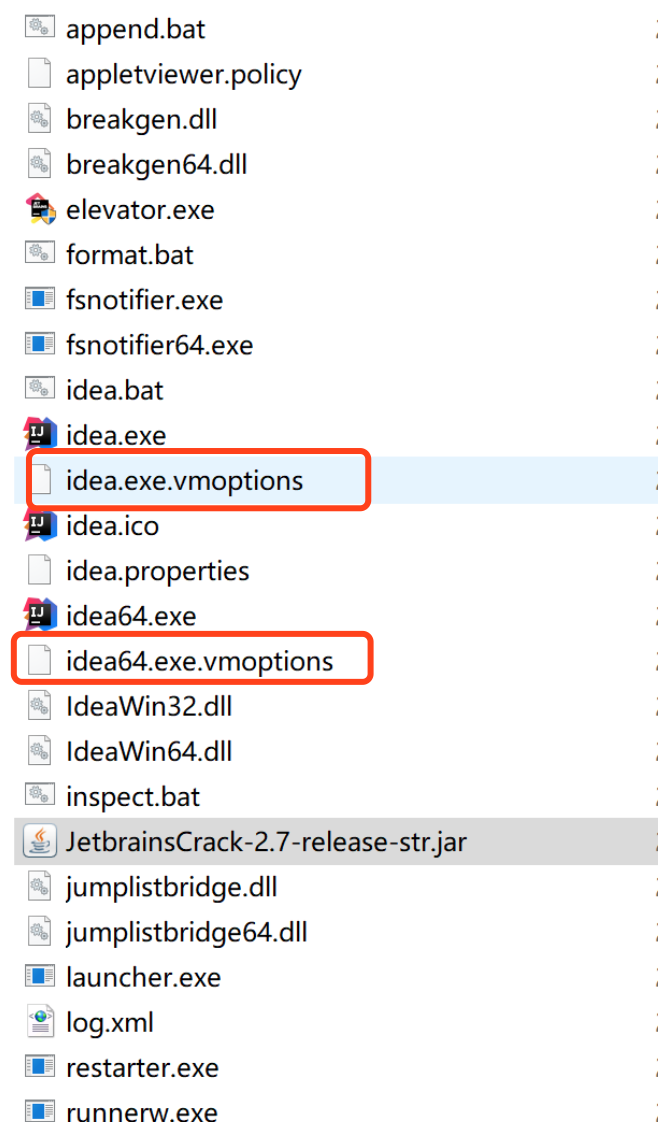Click the log.xml globe document icon
This screenshot has width=658, height=1122.
[x=39, y=1022]
